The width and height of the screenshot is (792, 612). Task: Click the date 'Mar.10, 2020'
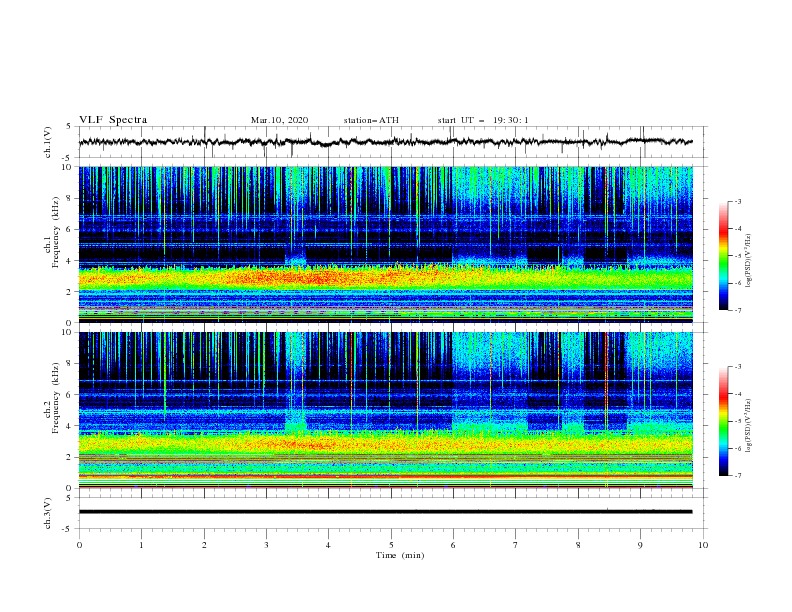point(279,120)
